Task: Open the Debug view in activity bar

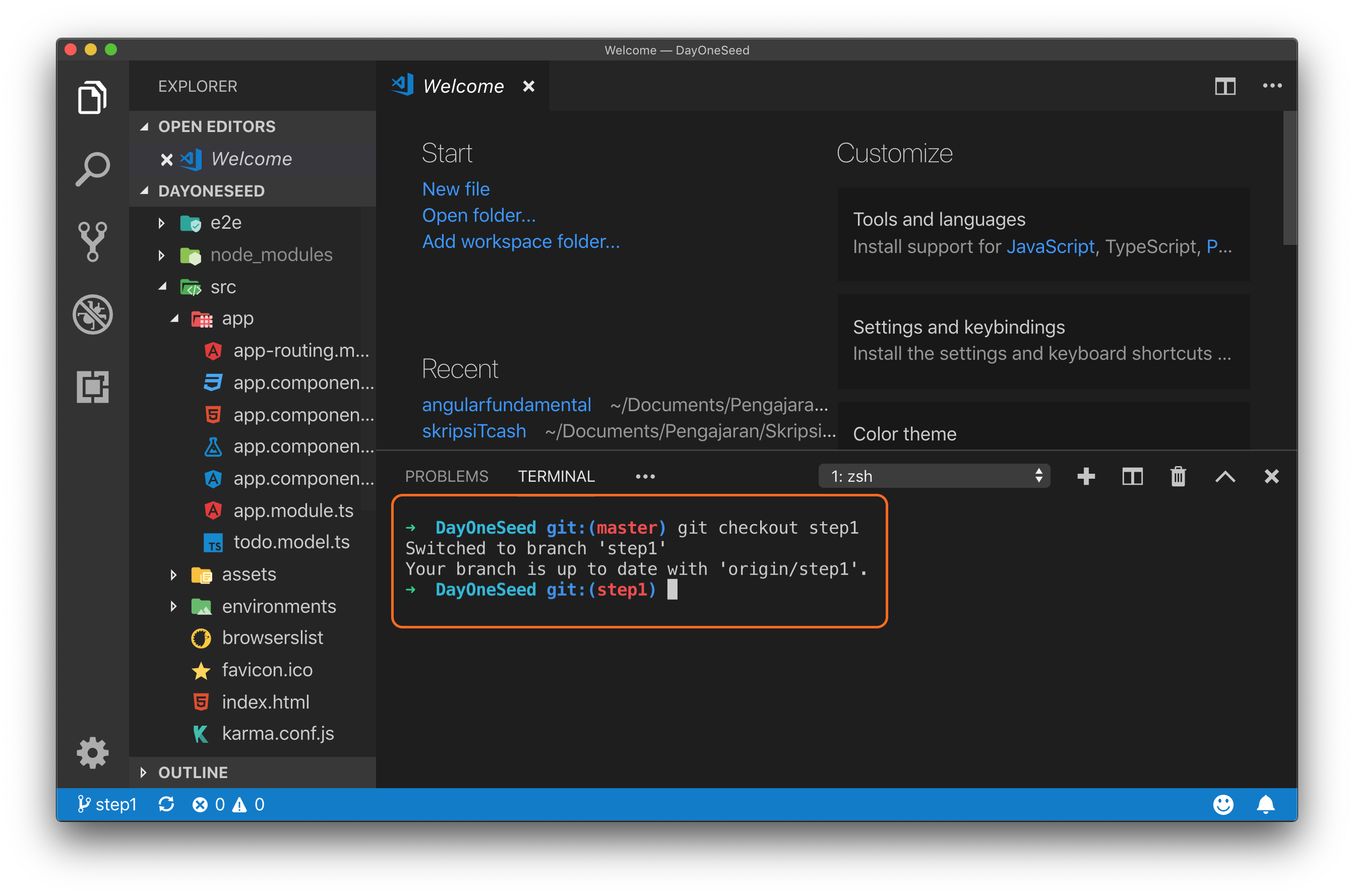Action: 92,314
